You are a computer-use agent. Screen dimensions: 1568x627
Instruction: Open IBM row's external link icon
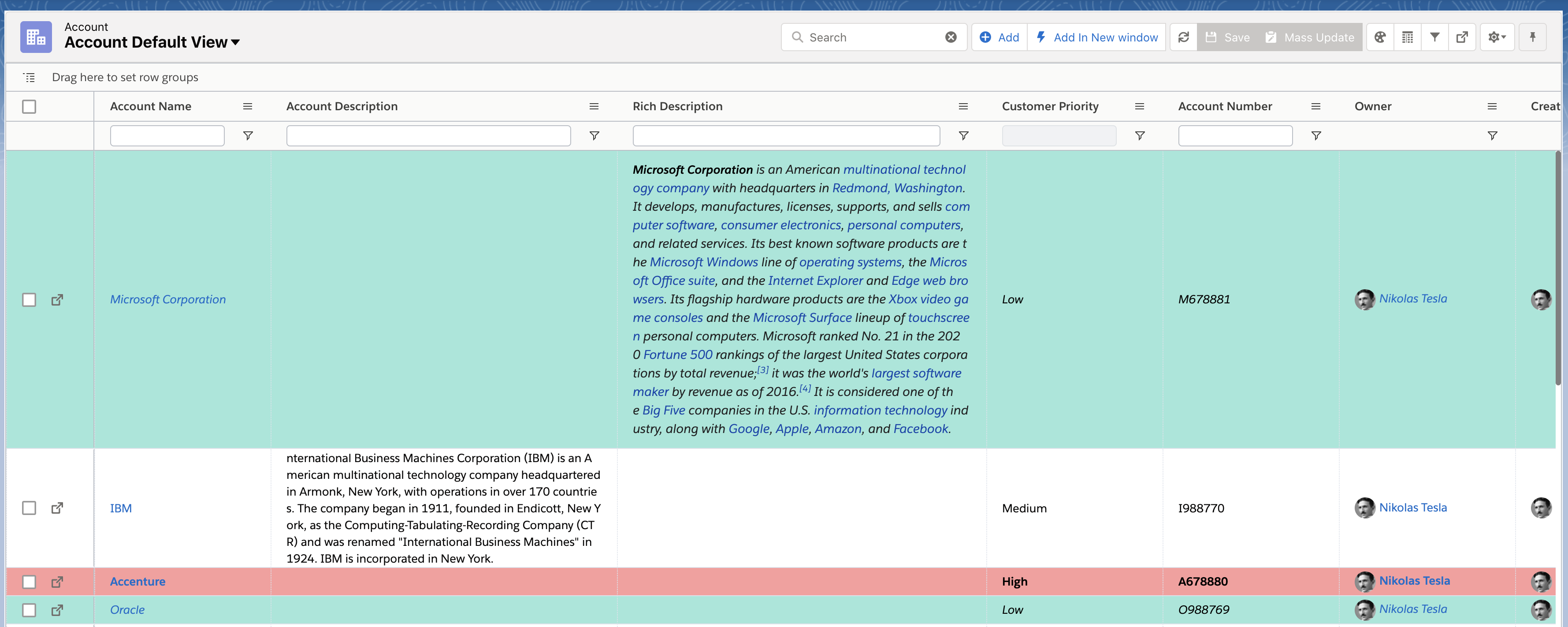coord(57,508)
